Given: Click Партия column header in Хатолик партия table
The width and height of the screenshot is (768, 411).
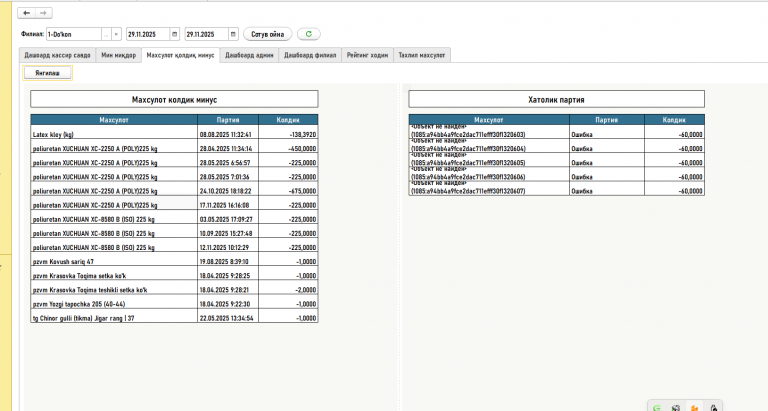Looking at the screenshot, I should coord(607,120).
